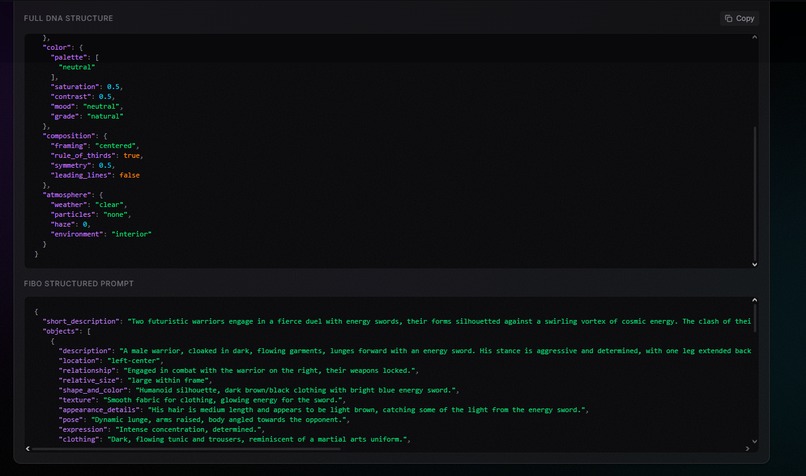The image size is (806, 476).
Task: Click down arrow of FIBO prompt scrollbar
Action: pyautogui.click(x=755, y=441)
